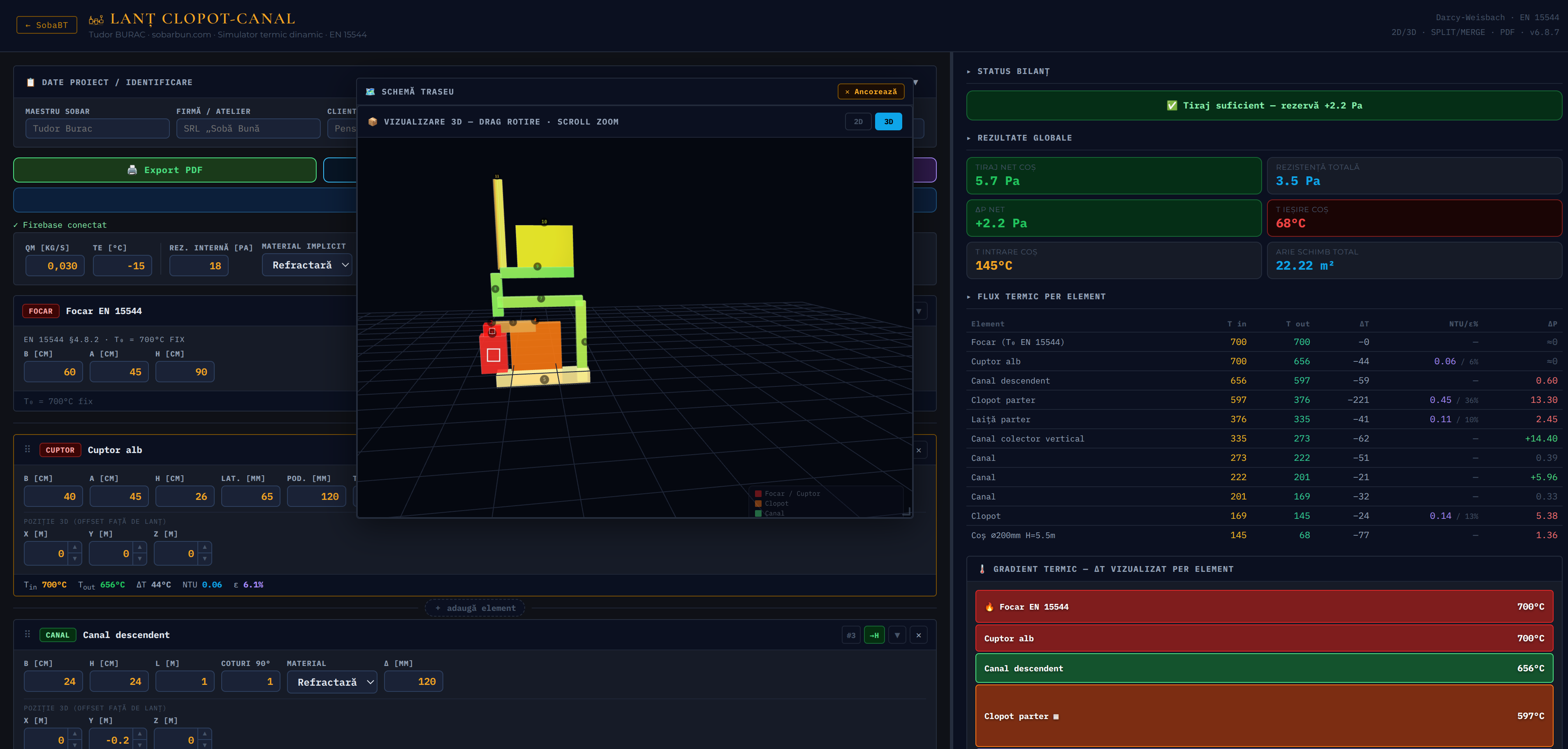Viewport: 1568px width, 749px height.
Task: Remove the Cuptor alb element
Action: click(x=919, y=450)
